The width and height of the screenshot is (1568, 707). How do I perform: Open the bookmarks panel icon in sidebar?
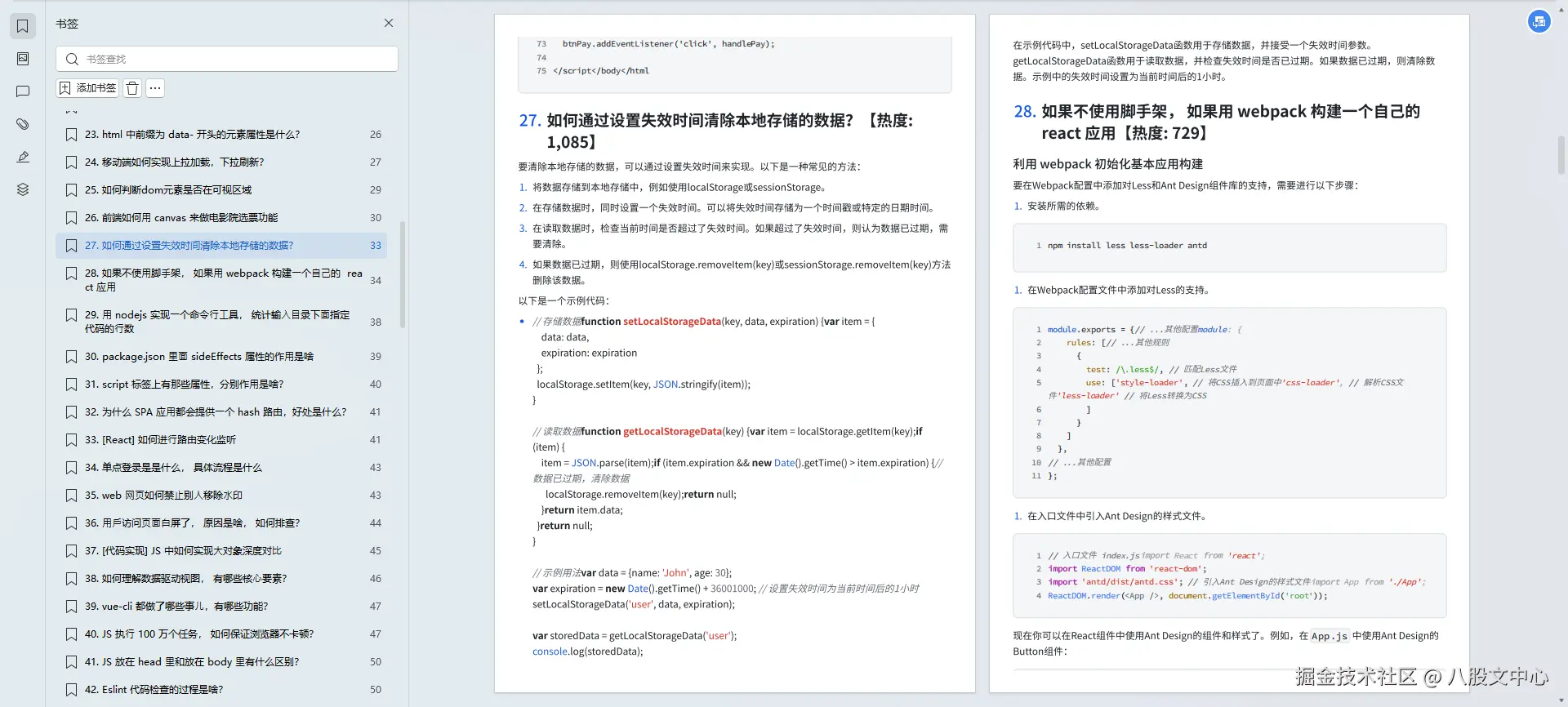tap(23, 26)
